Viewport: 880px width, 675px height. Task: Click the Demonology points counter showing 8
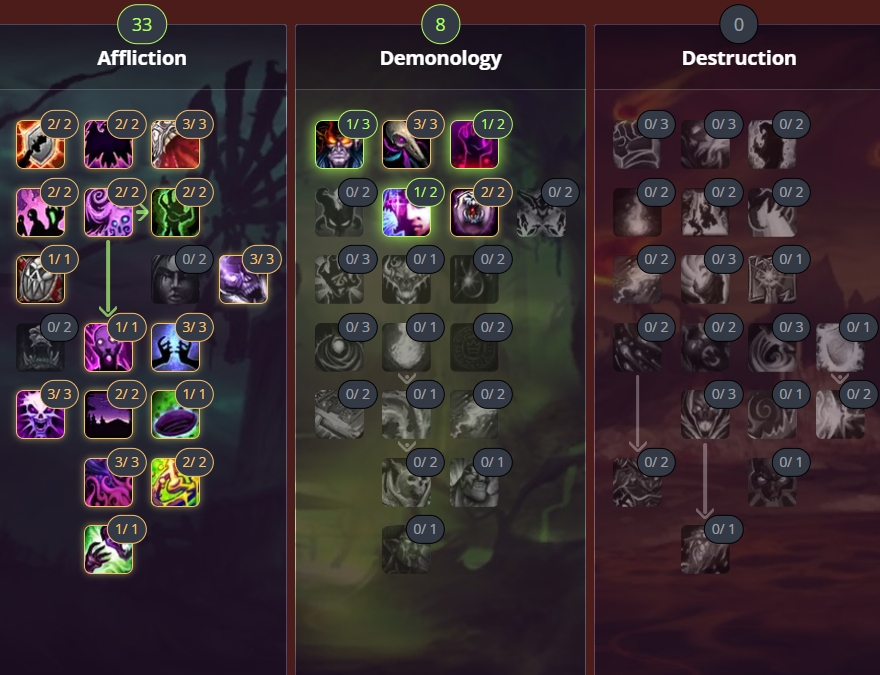click(441, 24)
